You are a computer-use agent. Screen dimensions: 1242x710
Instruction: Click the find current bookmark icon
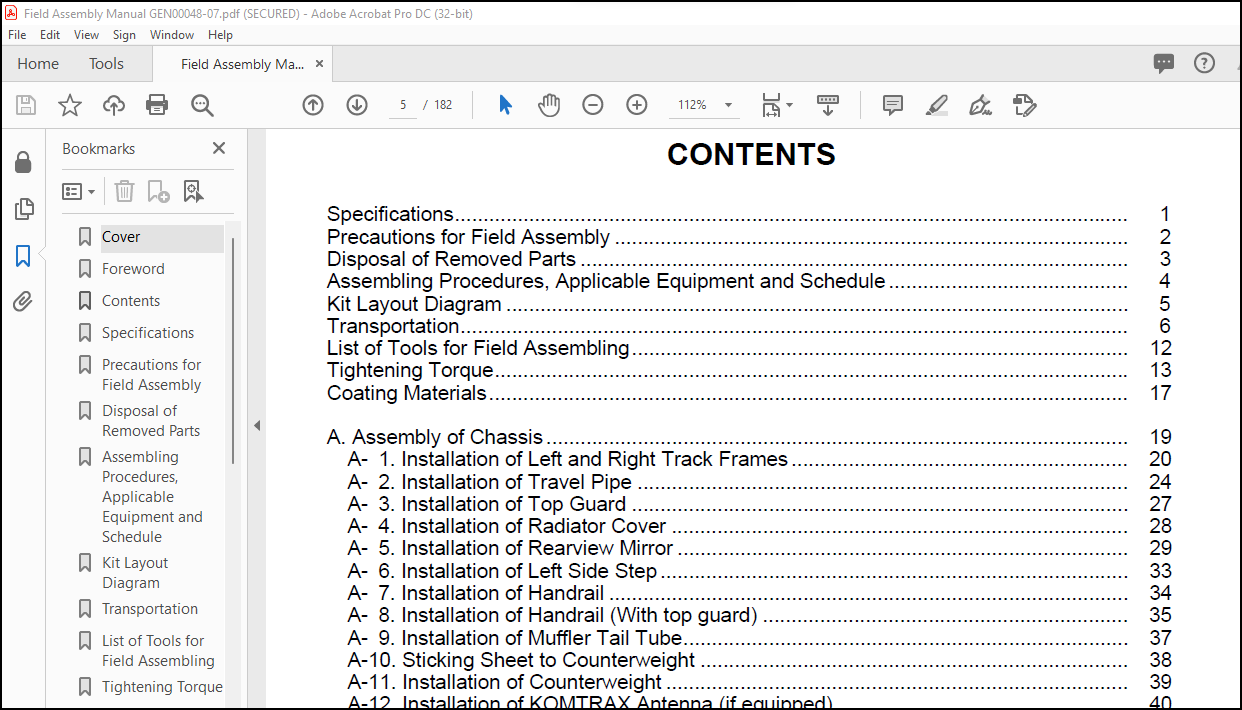point(193,191)
